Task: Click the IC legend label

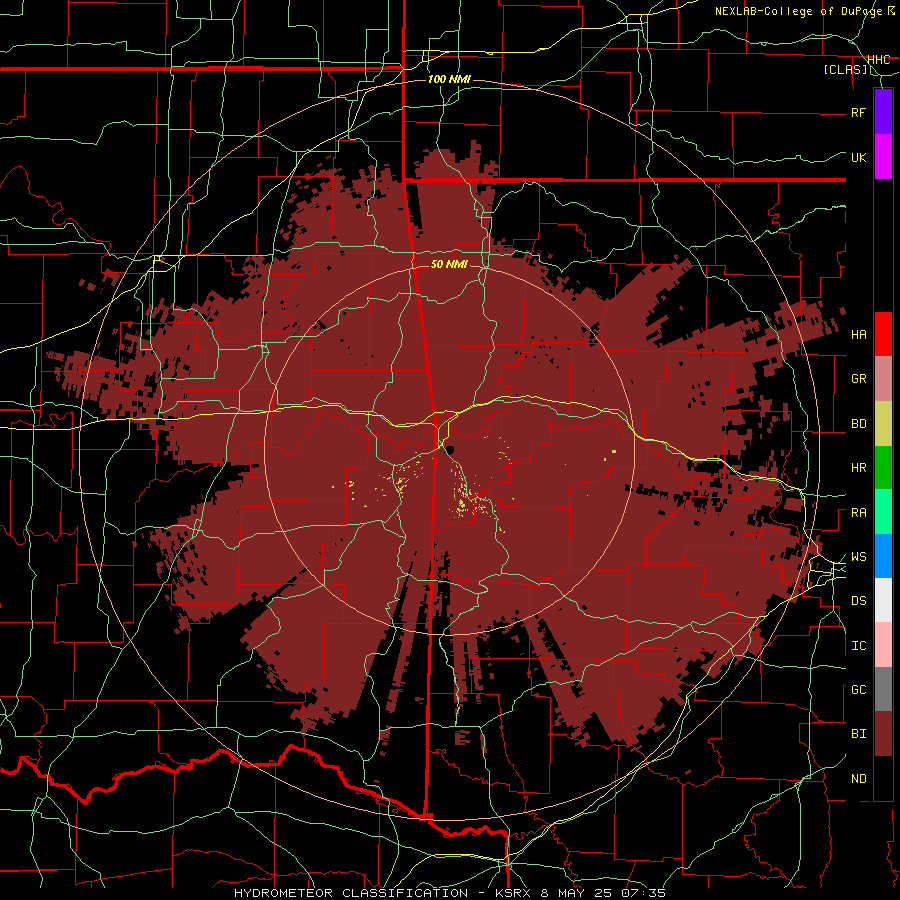Action: click(x=859, y=646)
